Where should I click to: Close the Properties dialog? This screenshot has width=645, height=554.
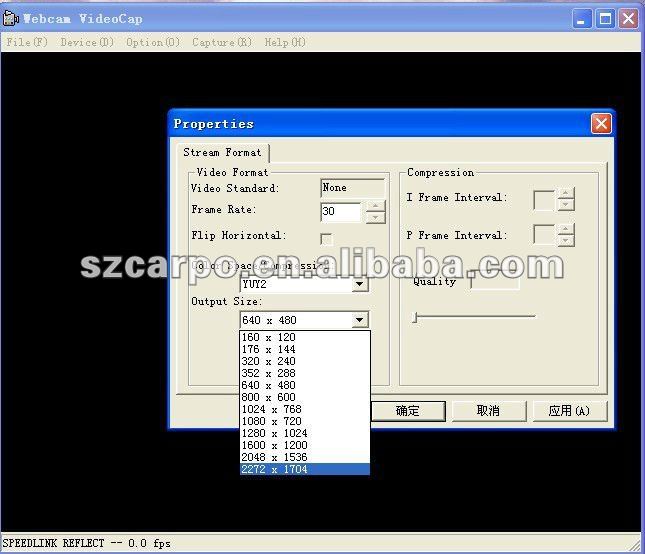[601, 123]
